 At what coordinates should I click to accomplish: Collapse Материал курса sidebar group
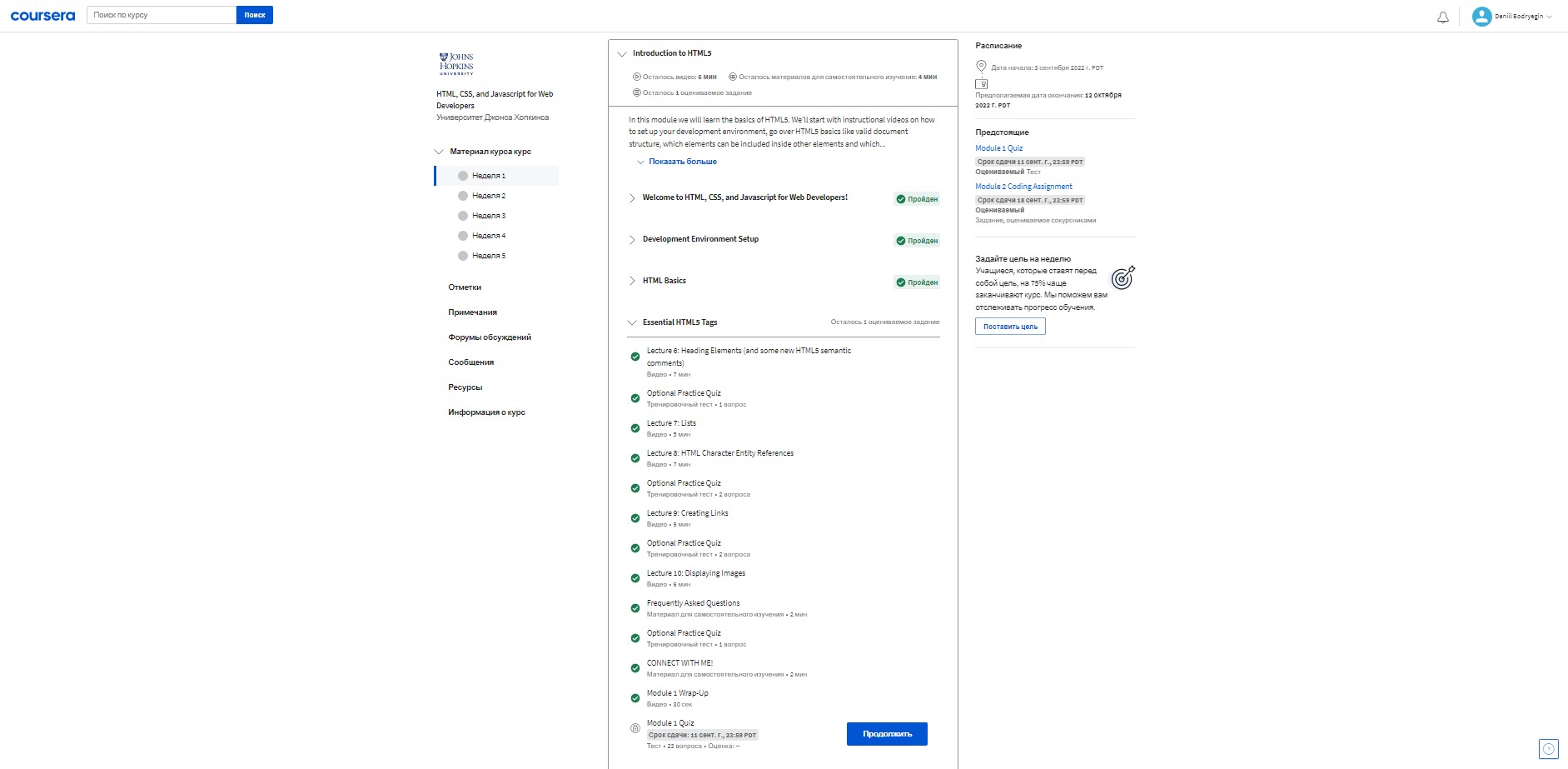439,152
